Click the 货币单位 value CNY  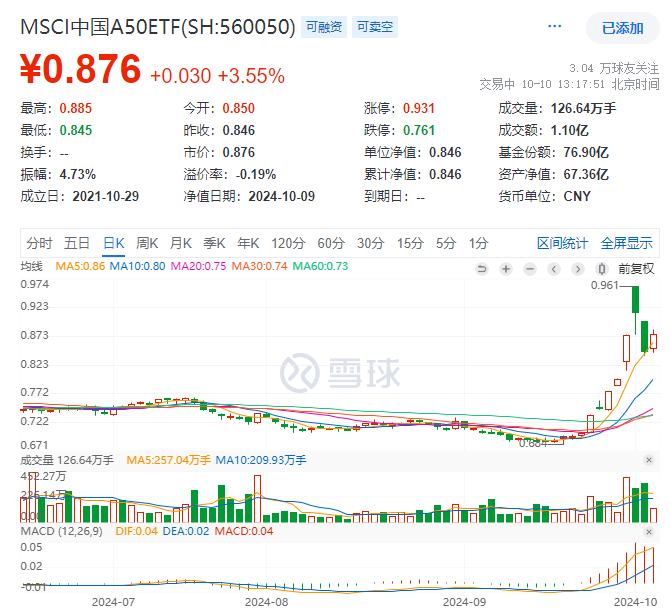point(577,196)
